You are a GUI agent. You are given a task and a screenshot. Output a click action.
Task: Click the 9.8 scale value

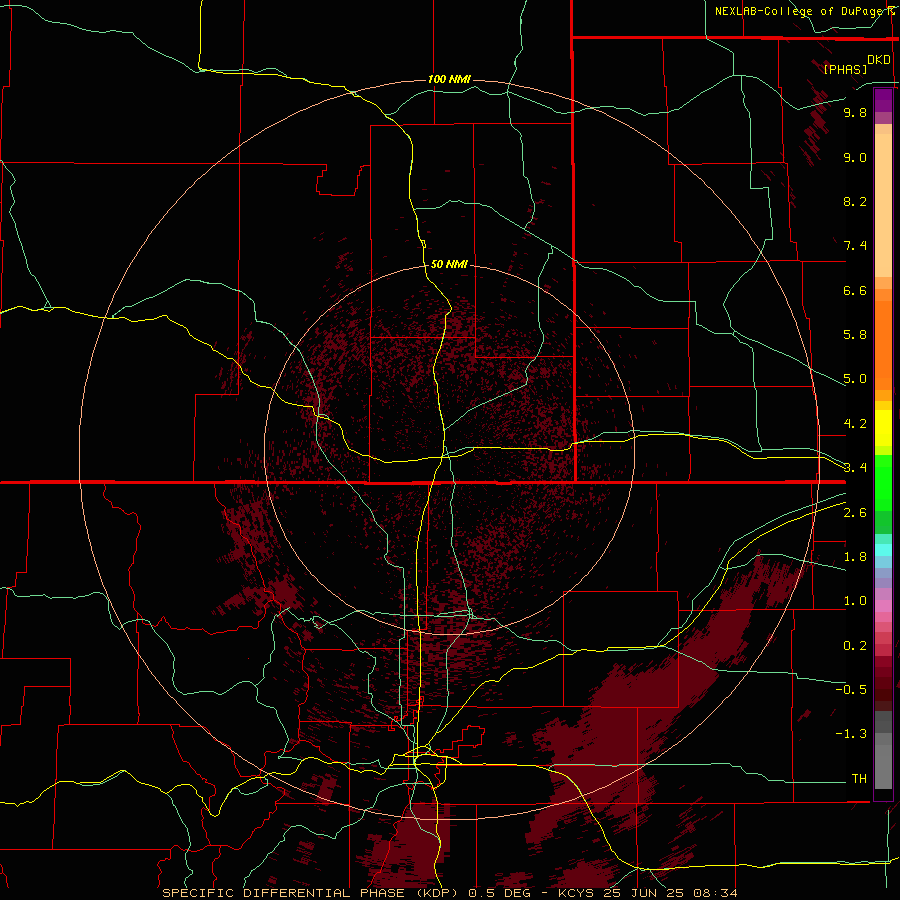[x=855, y=112]
